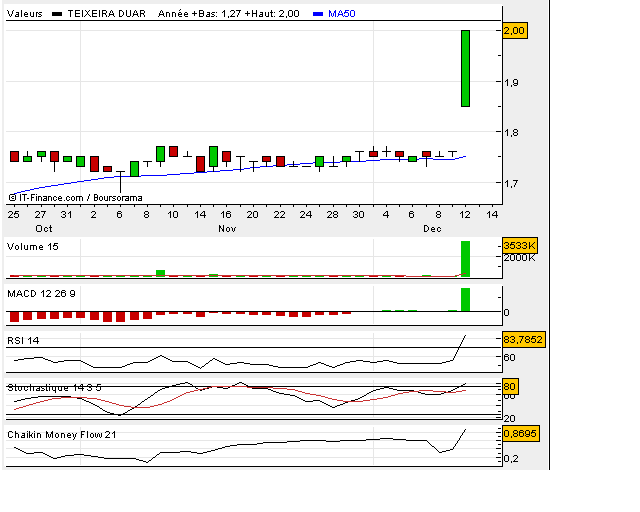This screenshot has height=512, width=640.
Task: Click the IT-Finance.com / Boursorama credit
Action: (x=75, y=198)
